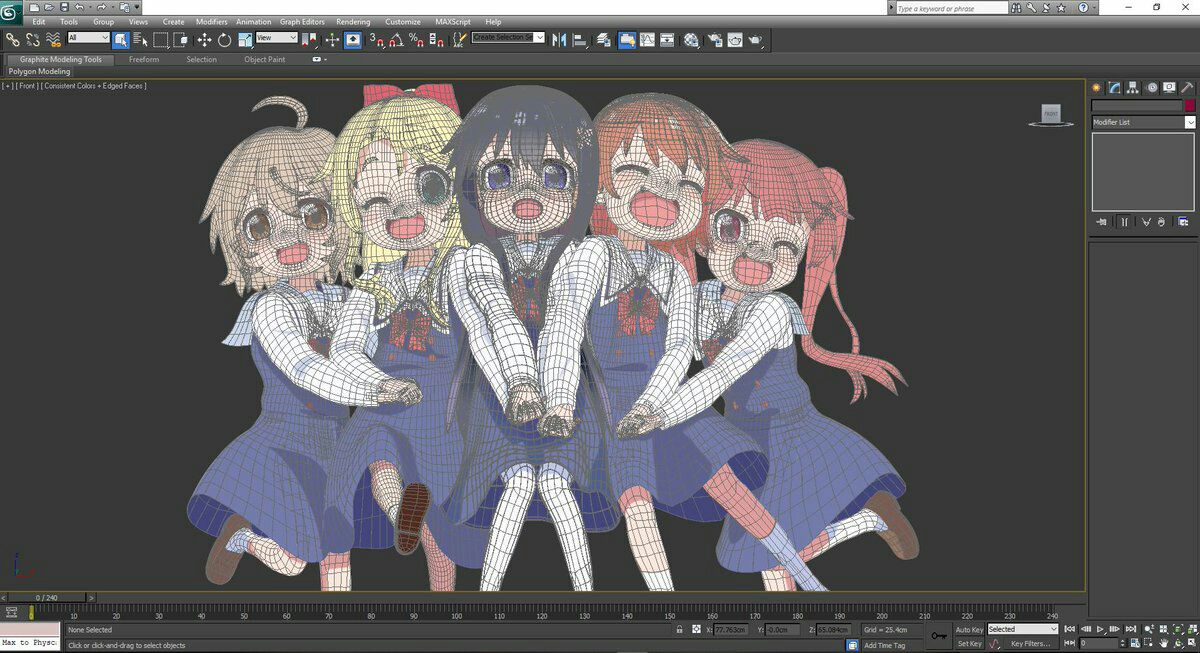Open the Select by Name dialog

141,40
